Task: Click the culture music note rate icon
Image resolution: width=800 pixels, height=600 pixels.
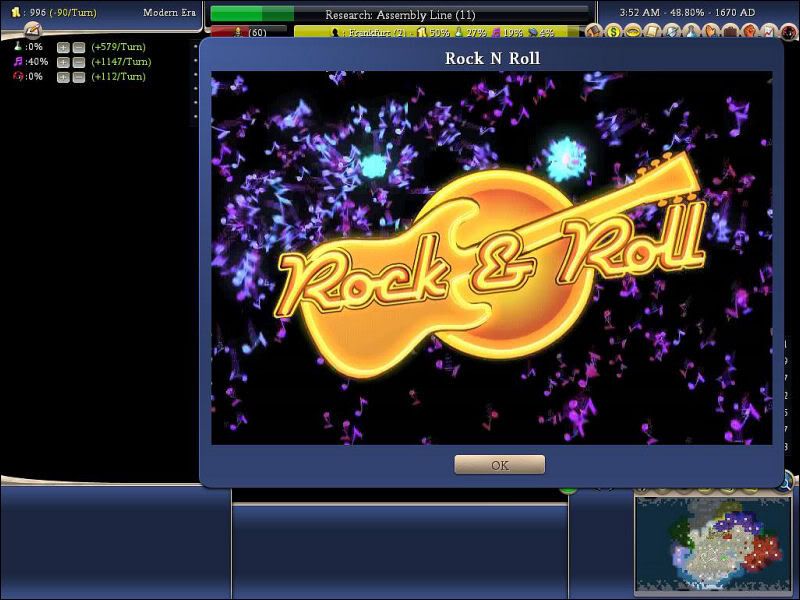Action: [18, 61]
